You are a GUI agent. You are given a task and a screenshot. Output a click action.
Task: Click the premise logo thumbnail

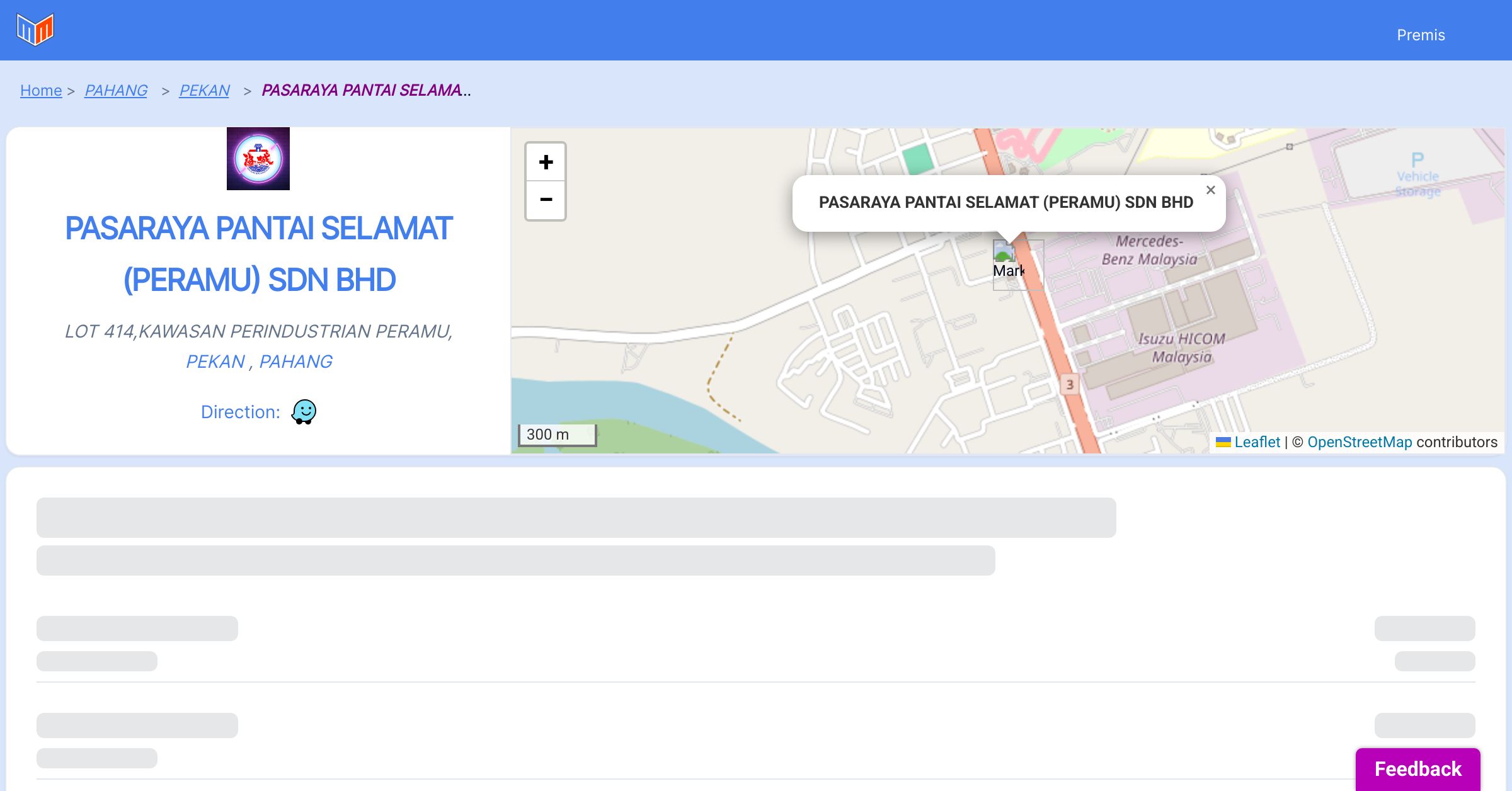click(258, 159)
